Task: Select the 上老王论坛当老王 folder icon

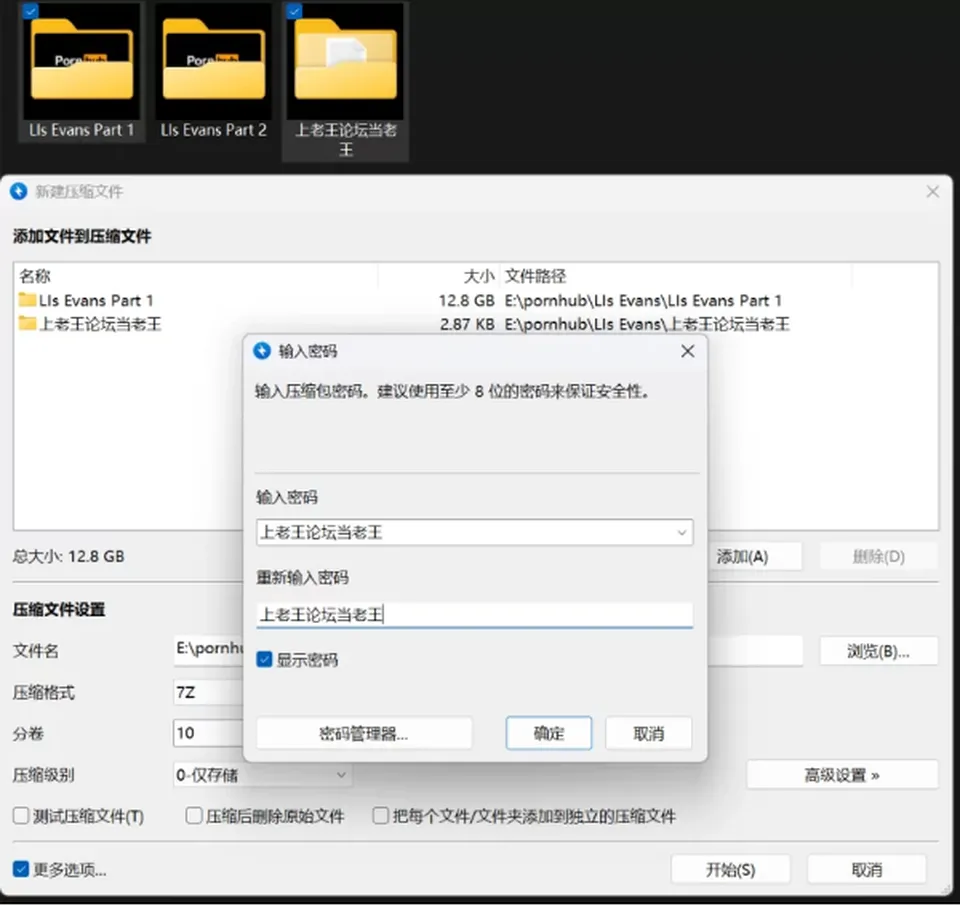Action: tap(345, 61)
